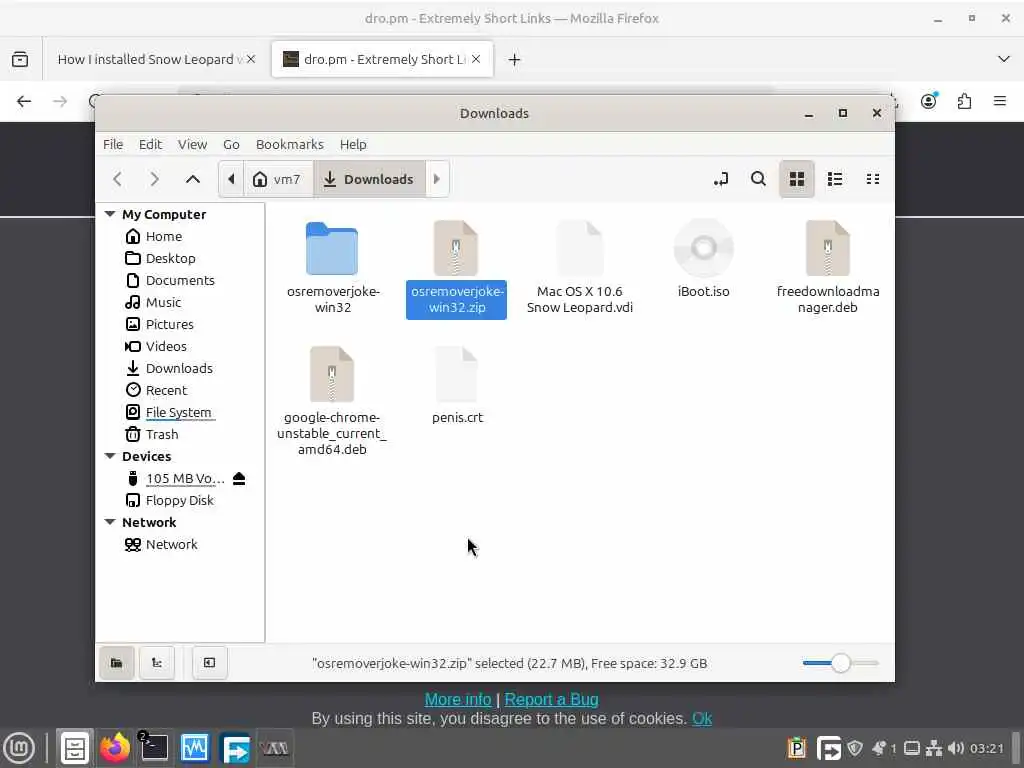Click Ok on the cookie notice
1024x768 pixels.
click(x=702, y=718)
